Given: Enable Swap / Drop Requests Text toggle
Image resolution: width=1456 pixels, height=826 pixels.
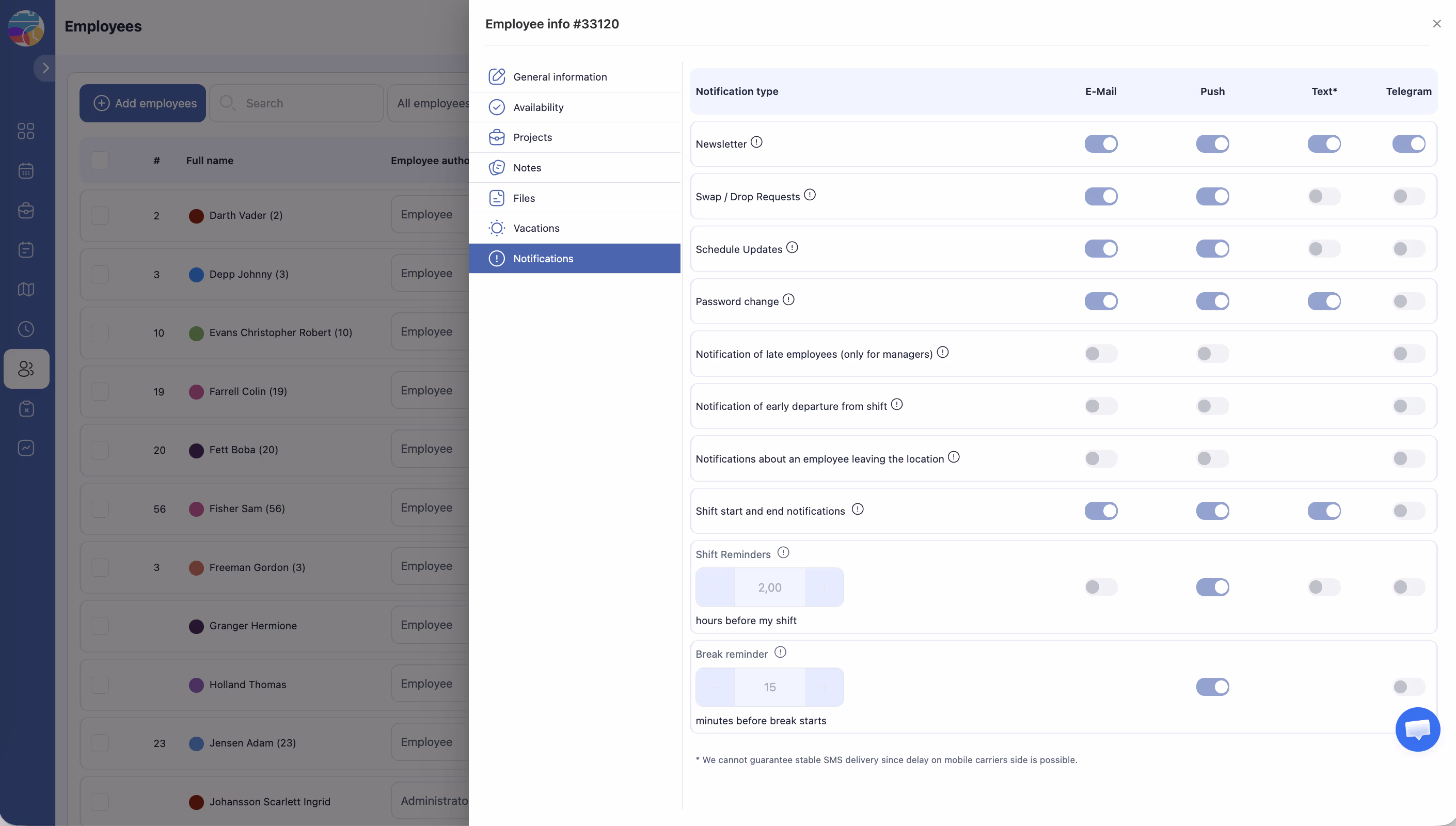Looking at the screenshot, I should (1324, 196).
